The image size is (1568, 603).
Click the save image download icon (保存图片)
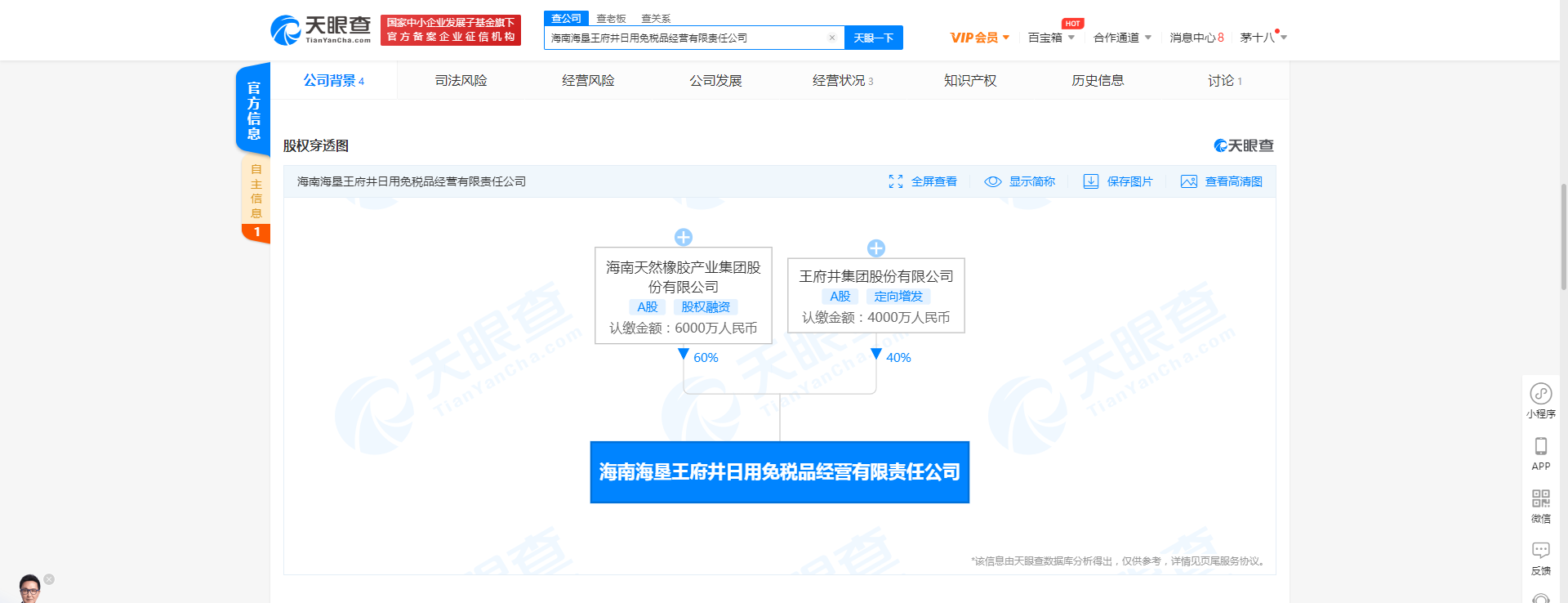(1090, 181)
